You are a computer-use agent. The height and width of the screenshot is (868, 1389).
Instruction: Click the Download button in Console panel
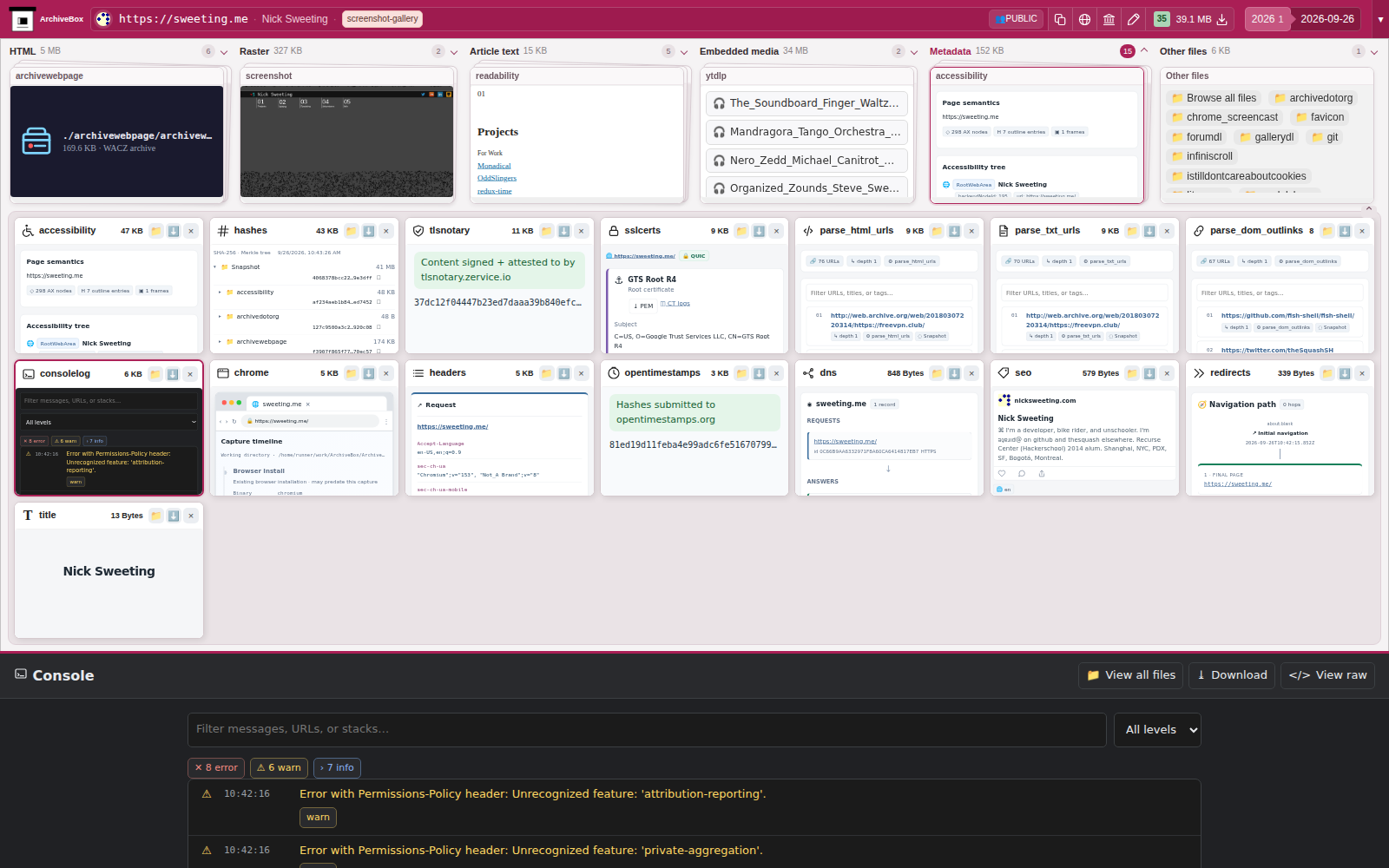(1232, 675)
